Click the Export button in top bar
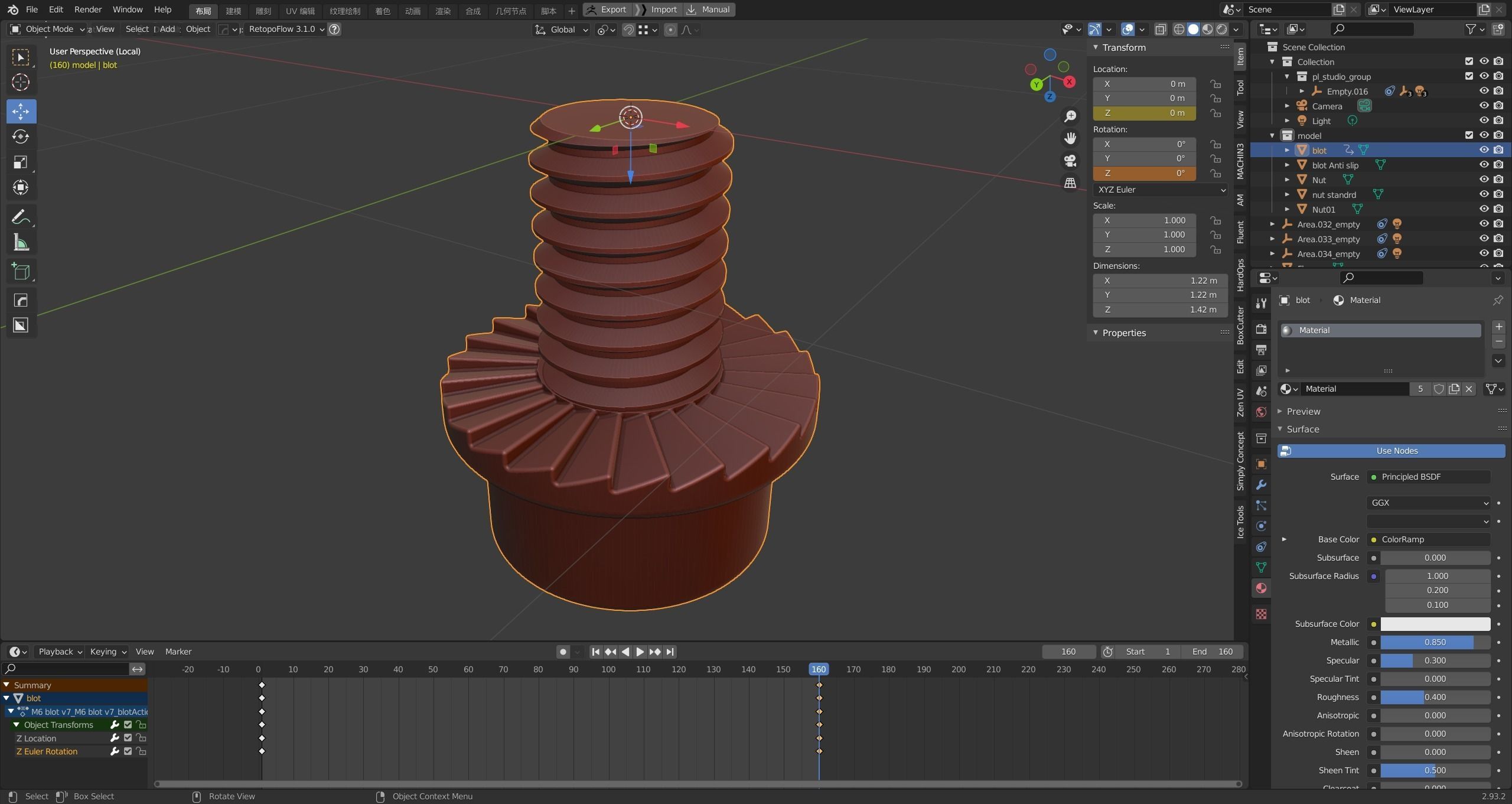 607,9
